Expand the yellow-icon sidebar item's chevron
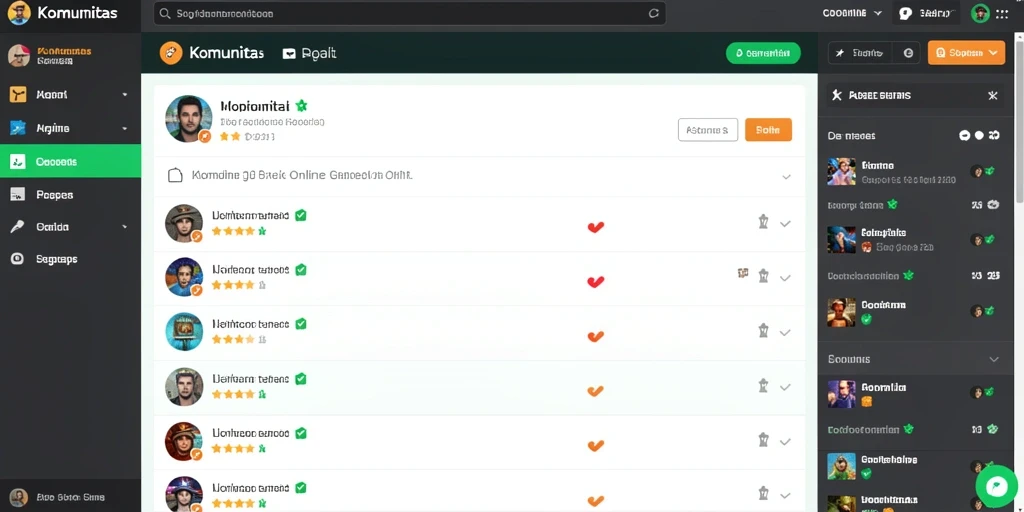 click(x=125, y=95)
